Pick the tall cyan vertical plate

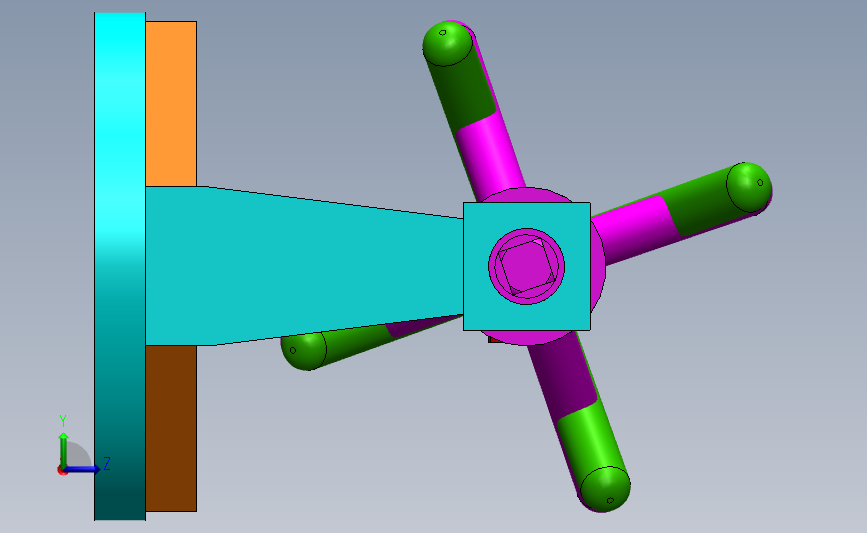pyautogui.click(x=120, y=266)
